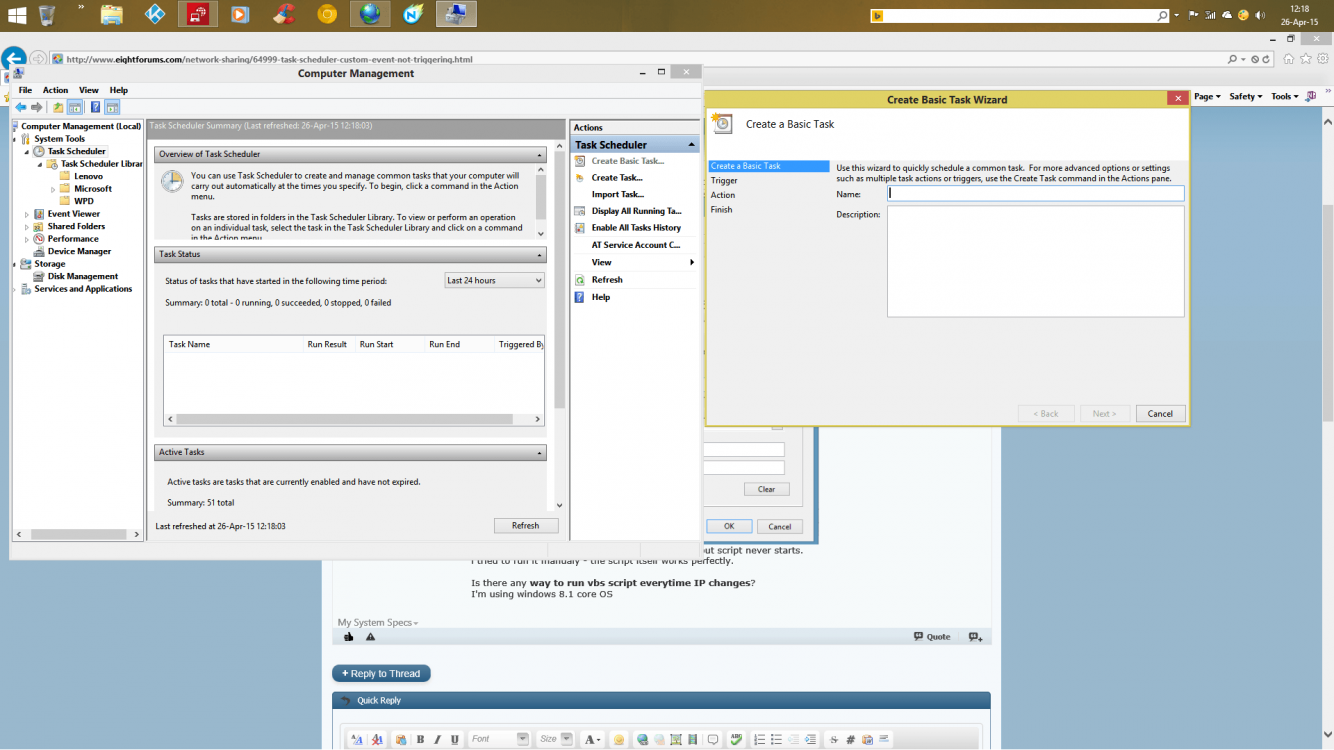Screen dimensions: 1334x750
Task: Expand the Performance tree node
Action: pyautogui.click(x=27, y=238)
